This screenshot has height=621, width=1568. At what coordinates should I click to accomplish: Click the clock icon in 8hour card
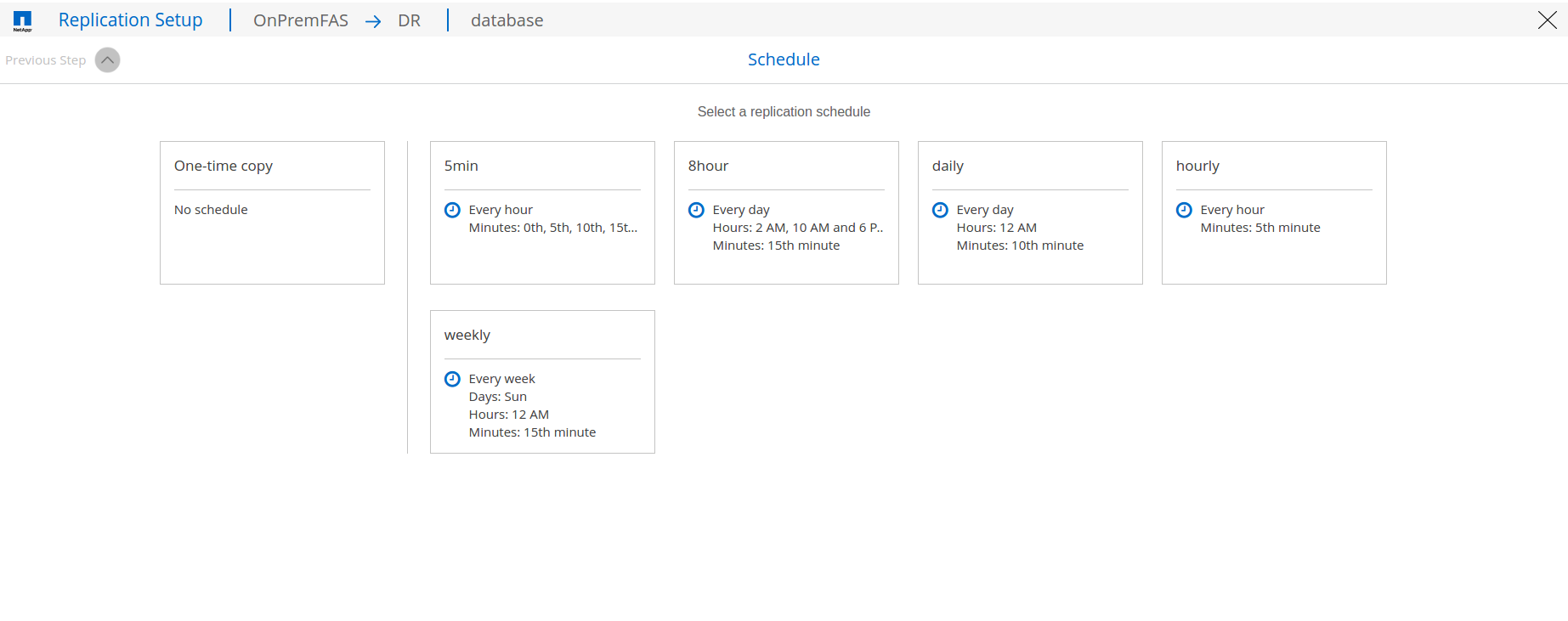point(696,210)
